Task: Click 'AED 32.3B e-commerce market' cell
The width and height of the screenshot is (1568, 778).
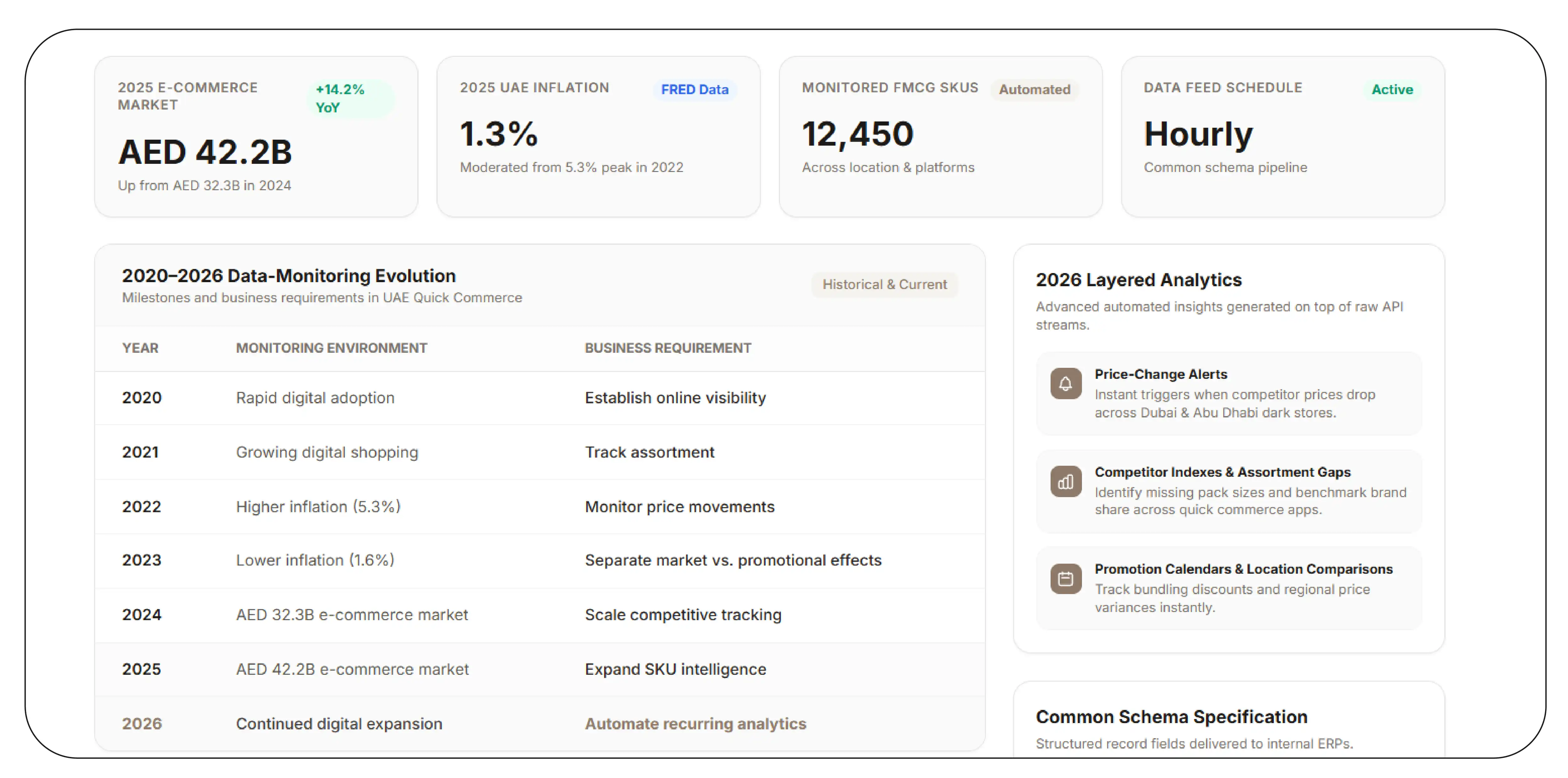Action: click(x=352, y=615)
